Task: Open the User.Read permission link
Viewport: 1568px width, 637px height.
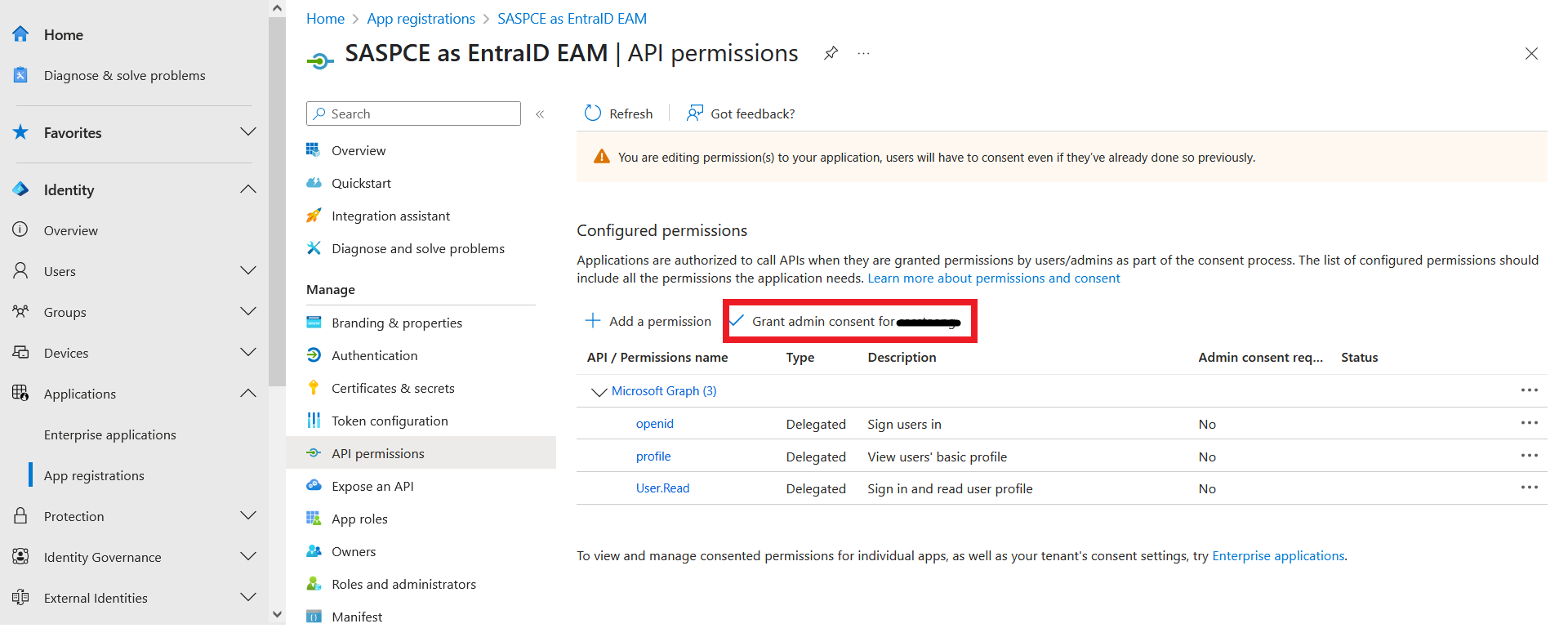Action: pos(662,488)
